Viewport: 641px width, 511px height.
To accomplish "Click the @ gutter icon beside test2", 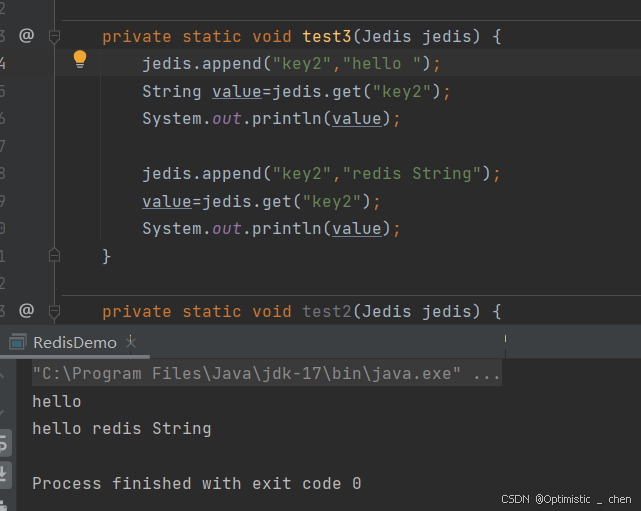I will [x=27, y=311].
